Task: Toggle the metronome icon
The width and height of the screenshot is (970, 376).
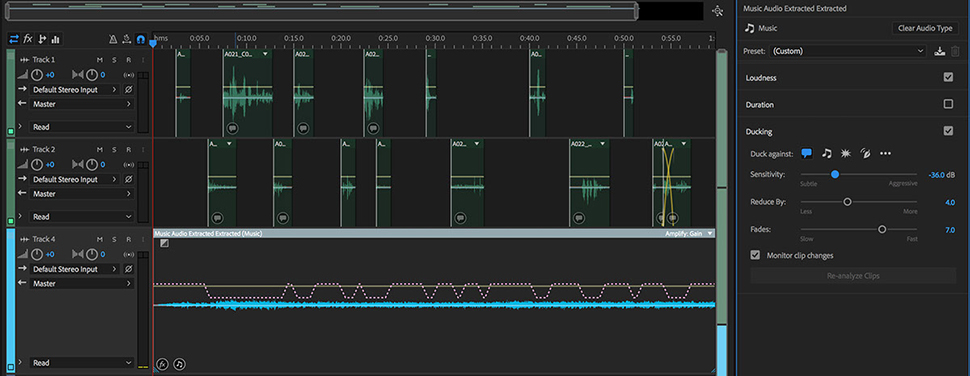Action: (113, 39)
